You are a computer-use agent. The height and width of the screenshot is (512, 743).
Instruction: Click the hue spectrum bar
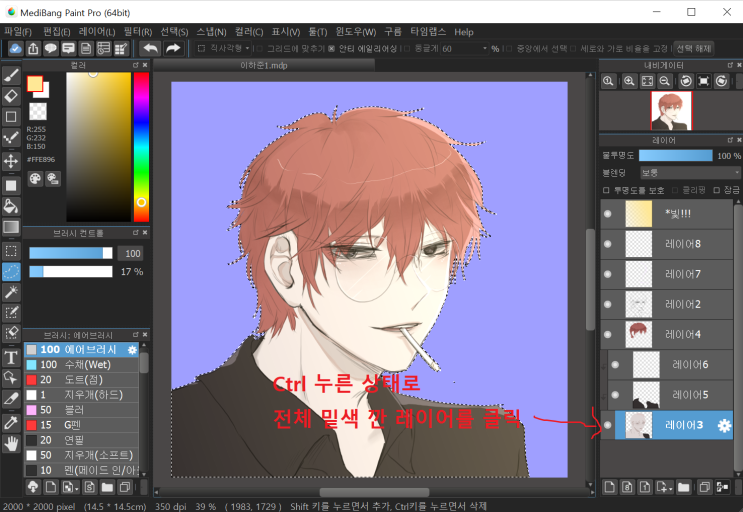[141, 147]
